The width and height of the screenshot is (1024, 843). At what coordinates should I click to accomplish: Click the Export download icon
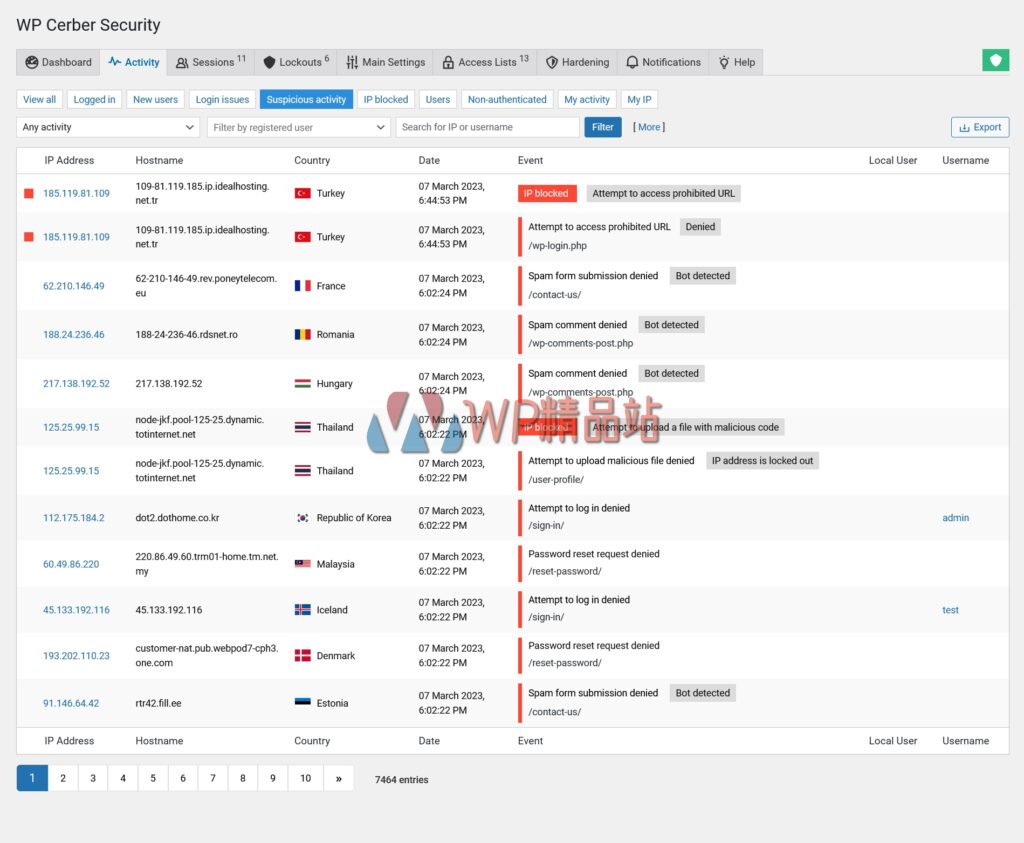966,127
